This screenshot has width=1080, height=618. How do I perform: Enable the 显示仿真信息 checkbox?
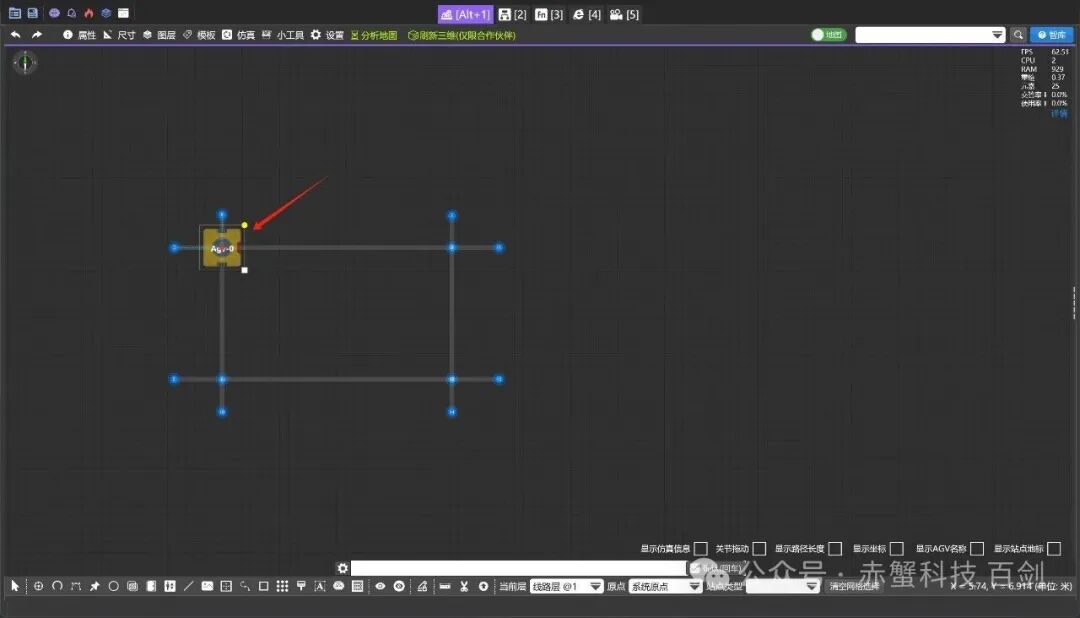(x=700, y=548)
